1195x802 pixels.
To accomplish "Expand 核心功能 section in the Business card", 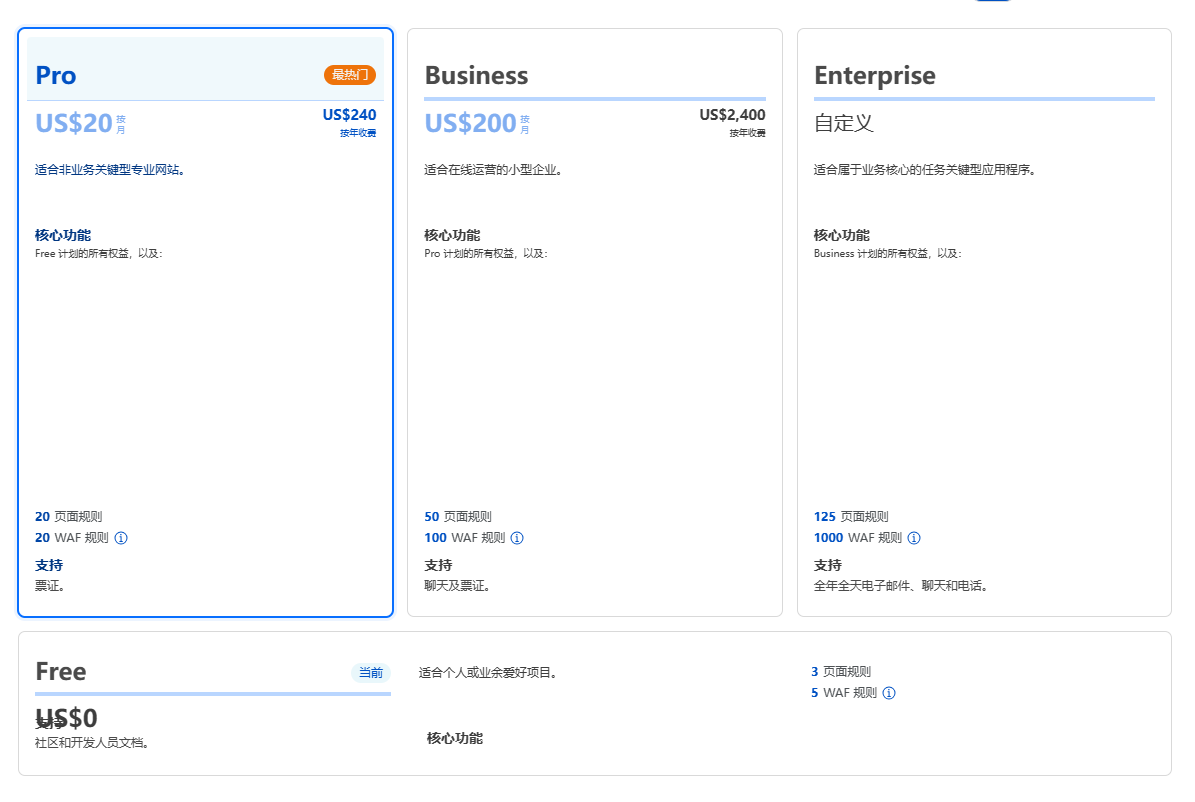I will (x=452, y=235).
